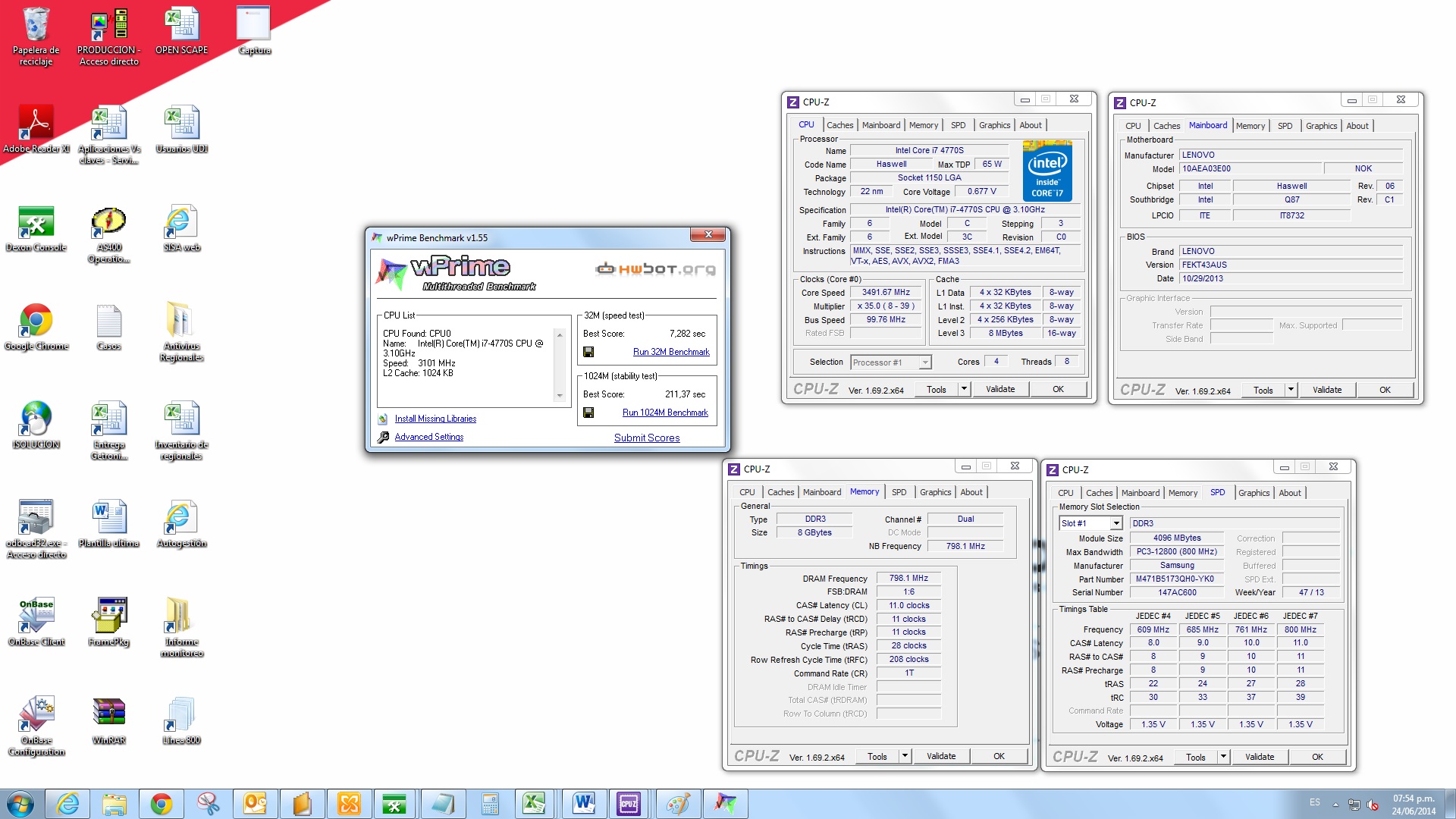Image resolution: width=1456 pixels, height=819 pixels.
Task: Open Paint from the taskbar
Action: [677, 804]
